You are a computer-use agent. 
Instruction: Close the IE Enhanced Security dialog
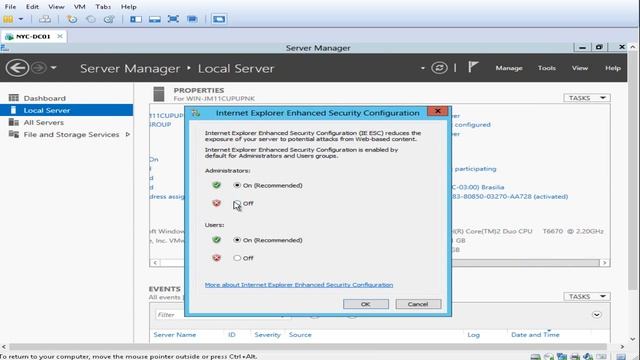click(x=438, y=111)
